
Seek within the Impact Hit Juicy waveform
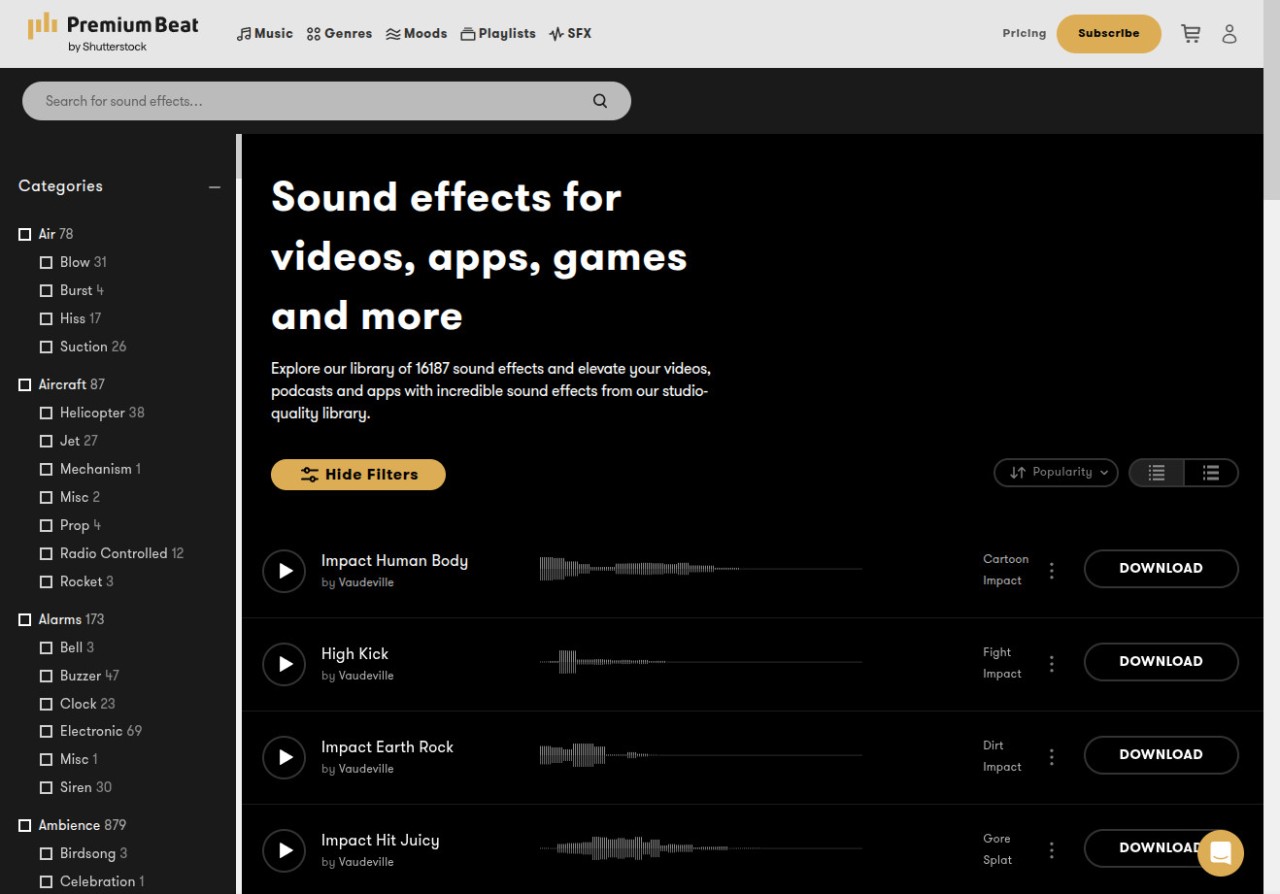700,849
